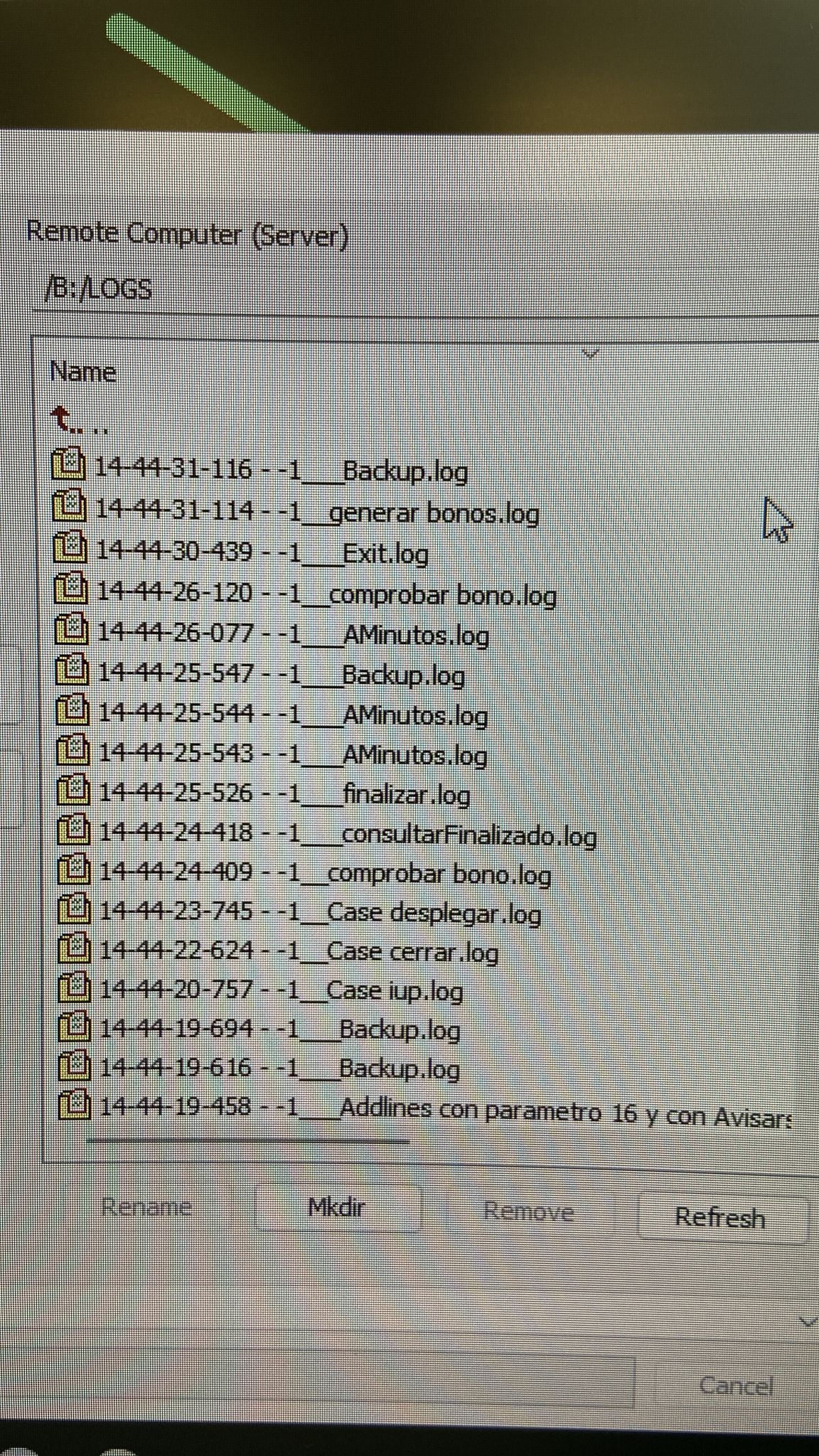Click the Mkdir button
819x1456 pixels.
pyautogui.click(x=337, y=1208)
